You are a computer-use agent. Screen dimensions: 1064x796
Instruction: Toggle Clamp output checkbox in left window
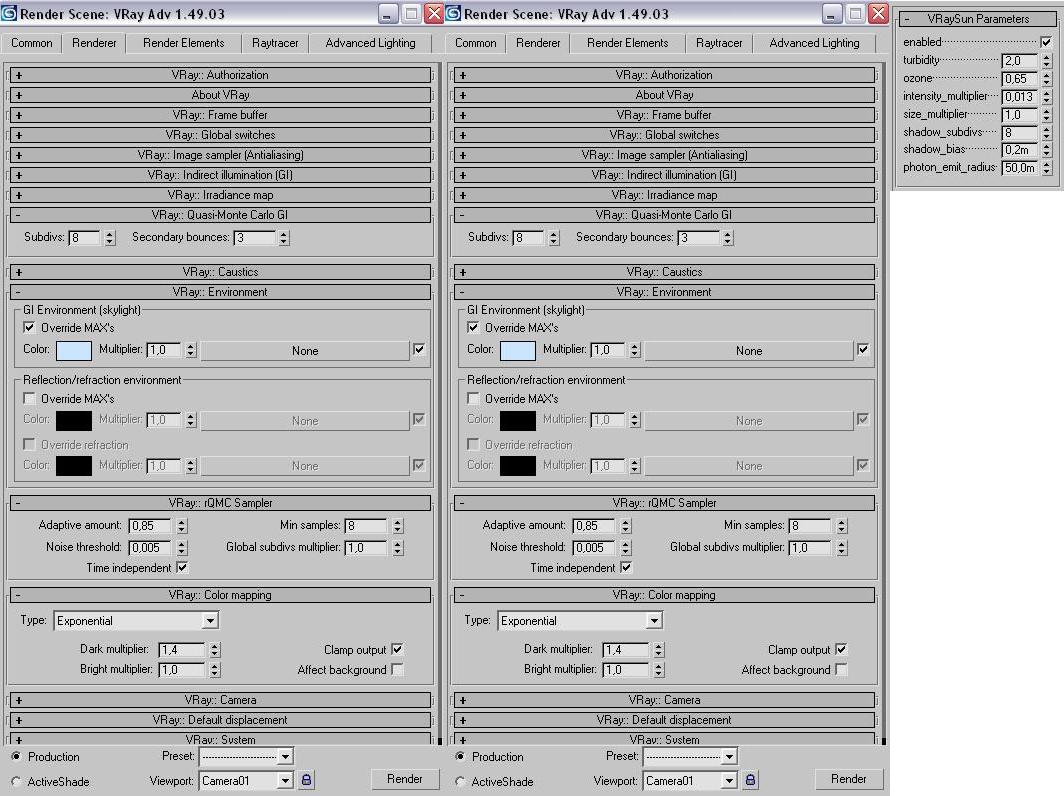(397, 649)
